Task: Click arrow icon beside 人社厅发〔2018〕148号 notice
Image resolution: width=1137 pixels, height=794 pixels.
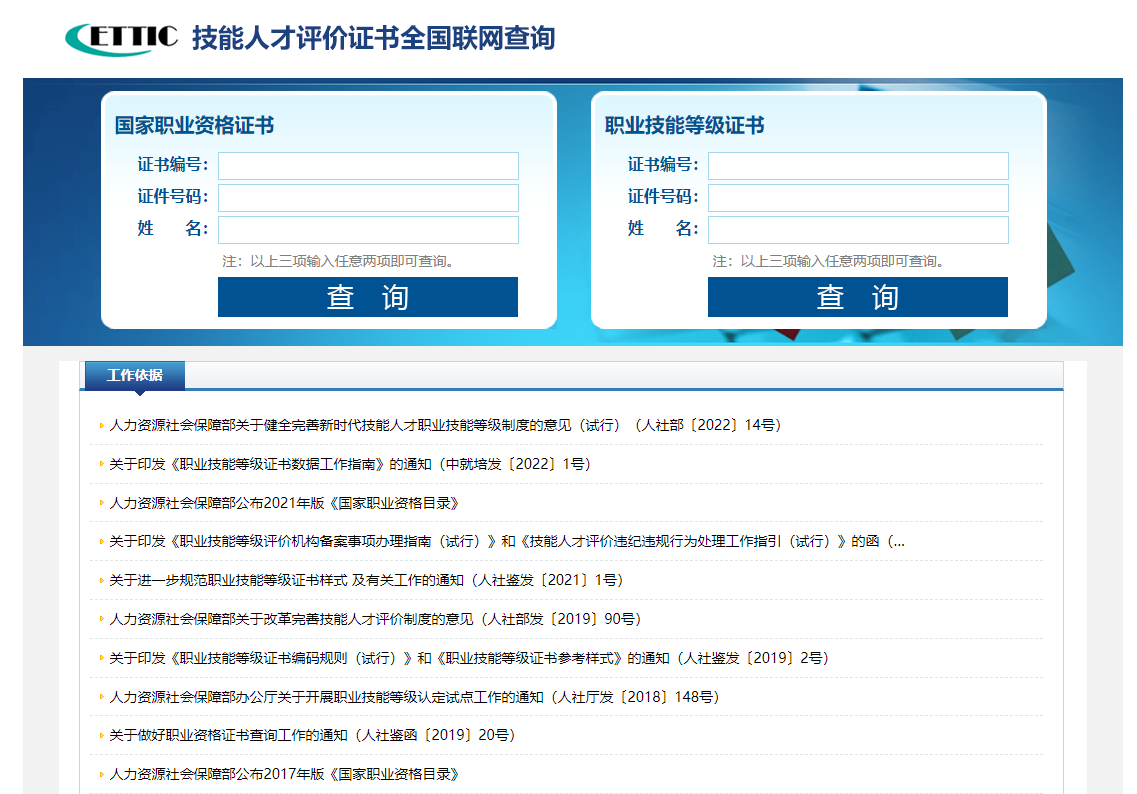Action: (100, 697)
